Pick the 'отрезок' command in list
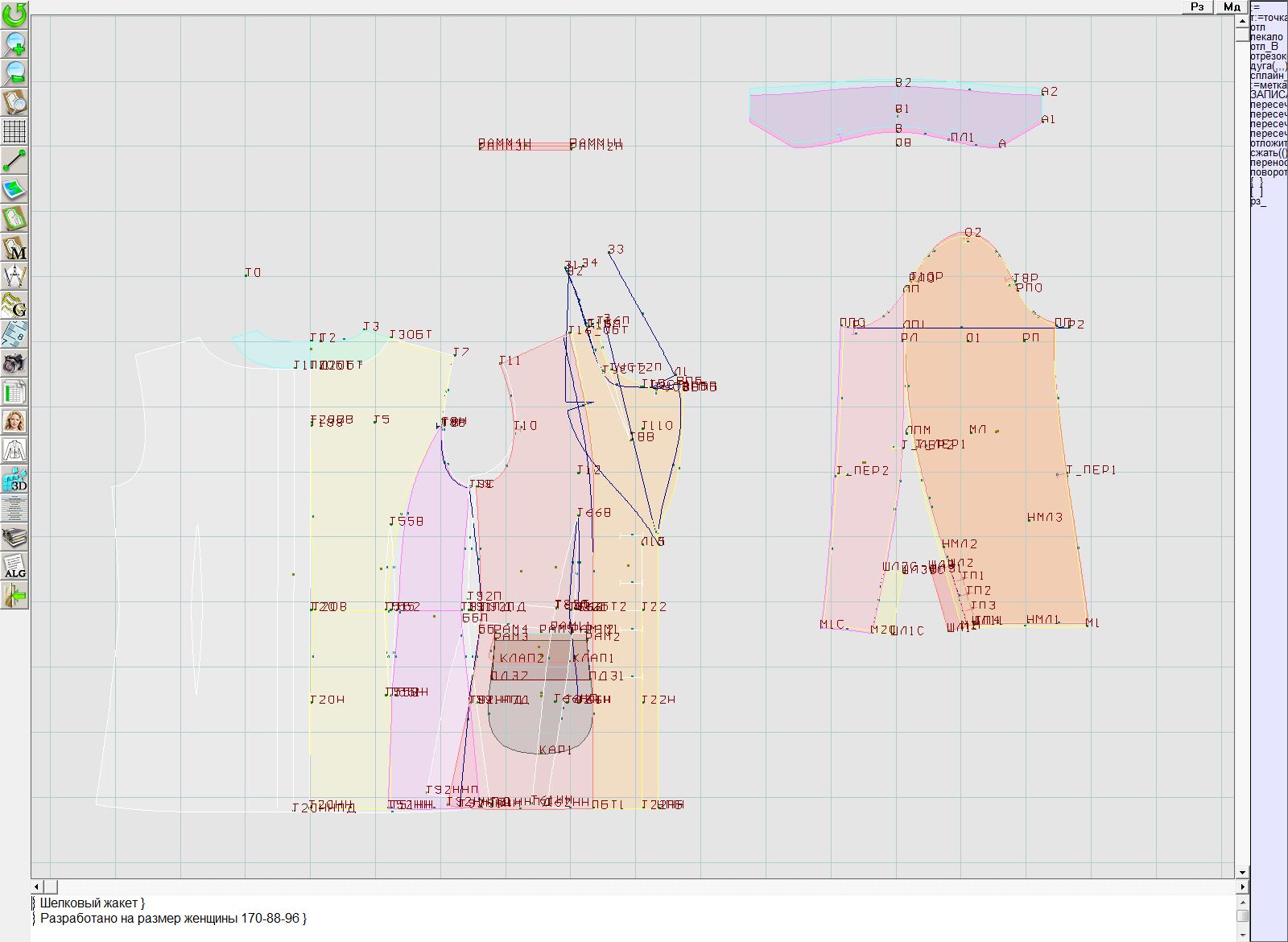The image size is (1288, 942). 1267,56
